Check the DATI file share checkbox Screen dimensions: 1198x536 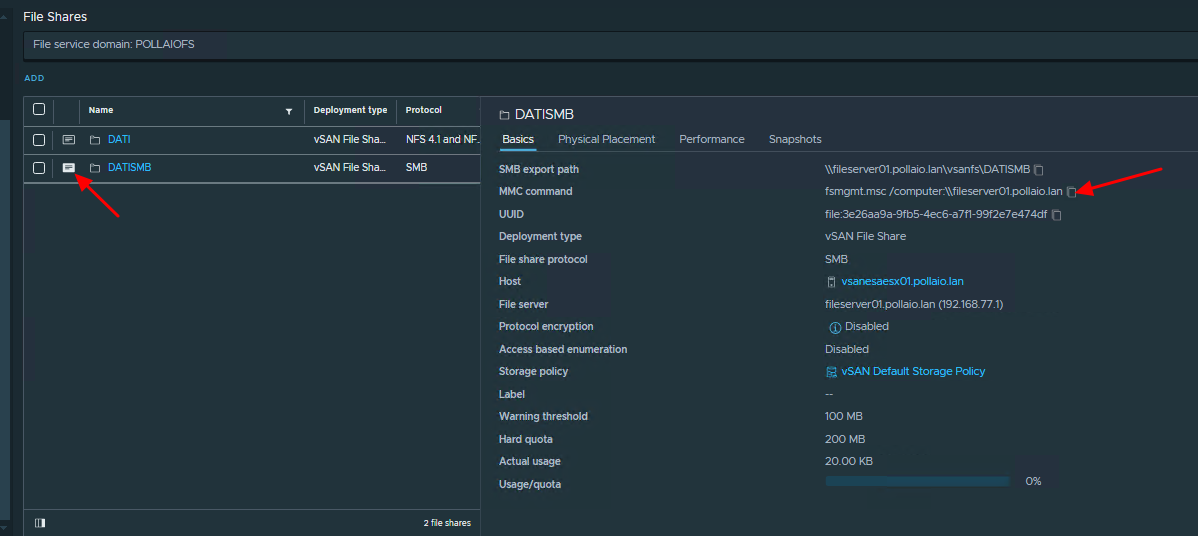39,140
